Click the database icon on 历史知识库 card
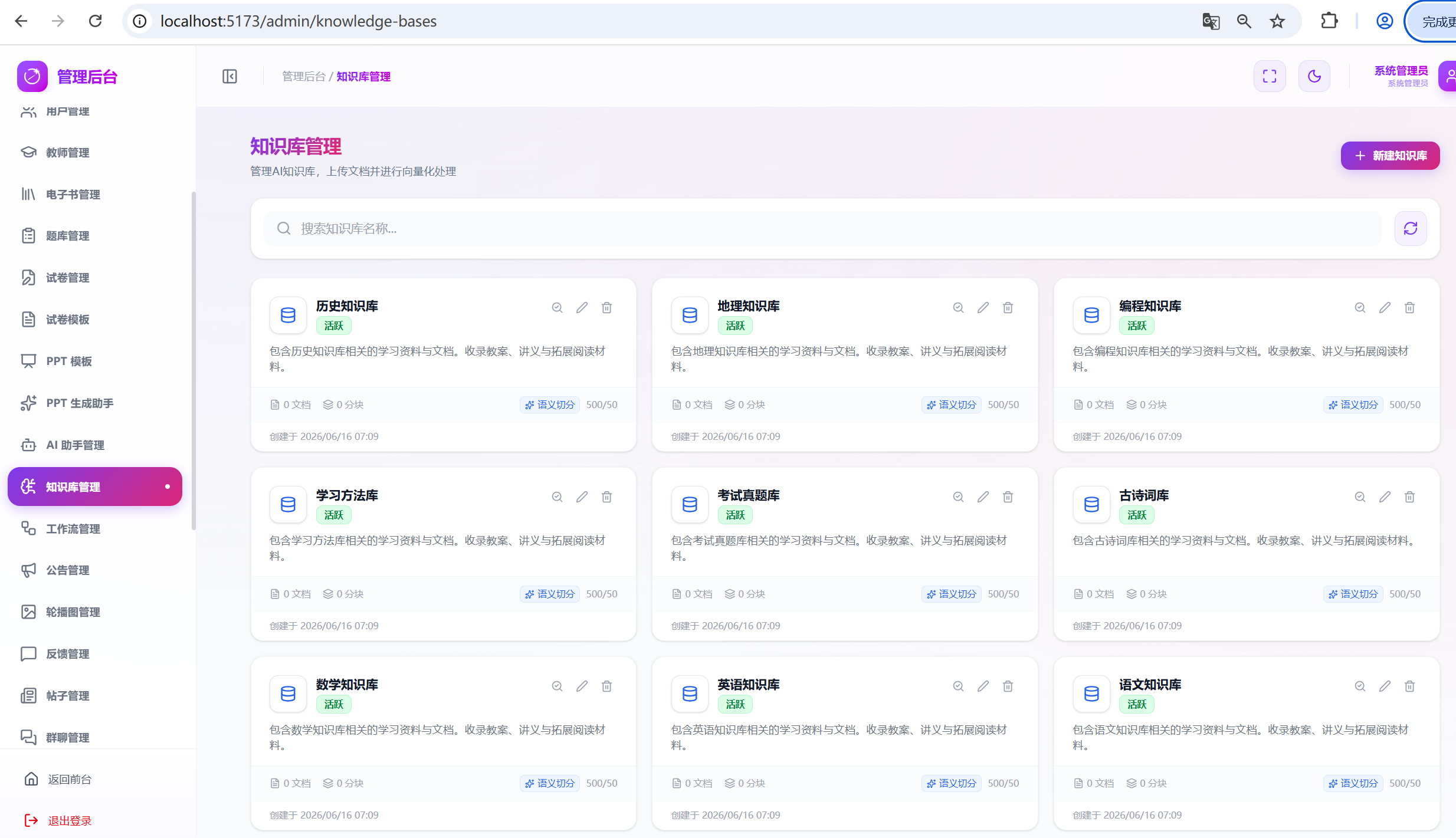 pyautogui.click(x=288, y=315)
